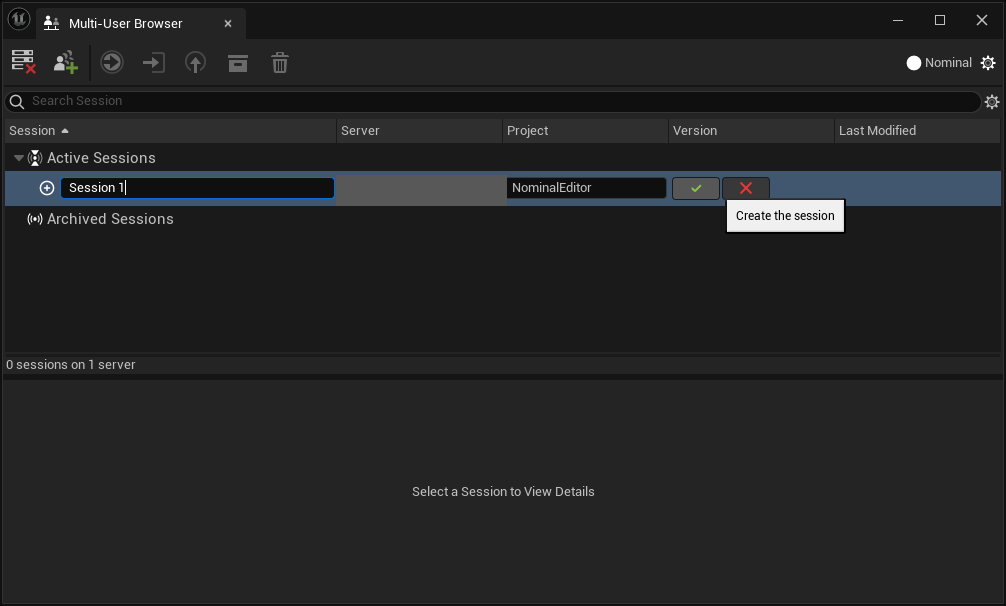
Task: Open Multi-User settings gear beside Nominal
Action: tap(988, 63)
